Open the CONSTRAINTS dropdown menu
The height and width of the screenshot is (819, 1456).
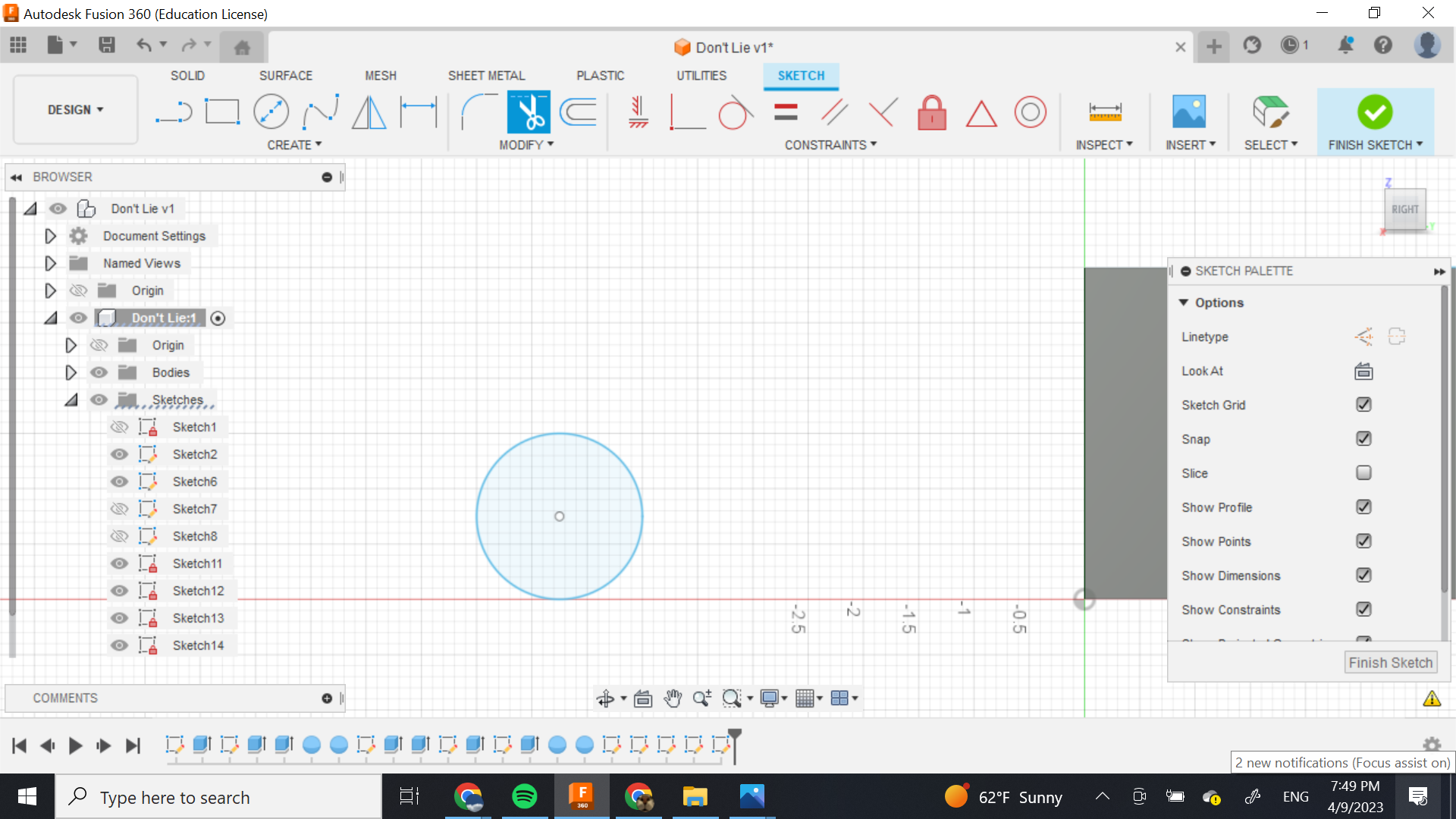pyautogui.click(x=830, y=145)
